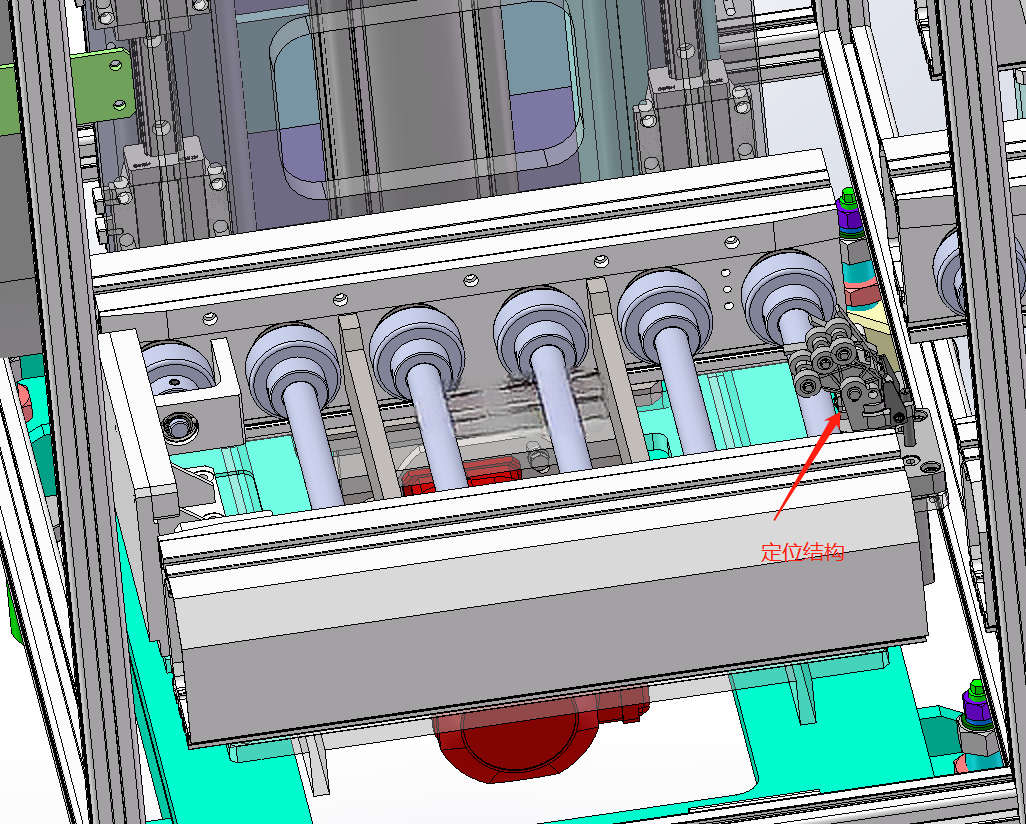
Task: Select the red annotation arrow line
Action: coord(807,465)
